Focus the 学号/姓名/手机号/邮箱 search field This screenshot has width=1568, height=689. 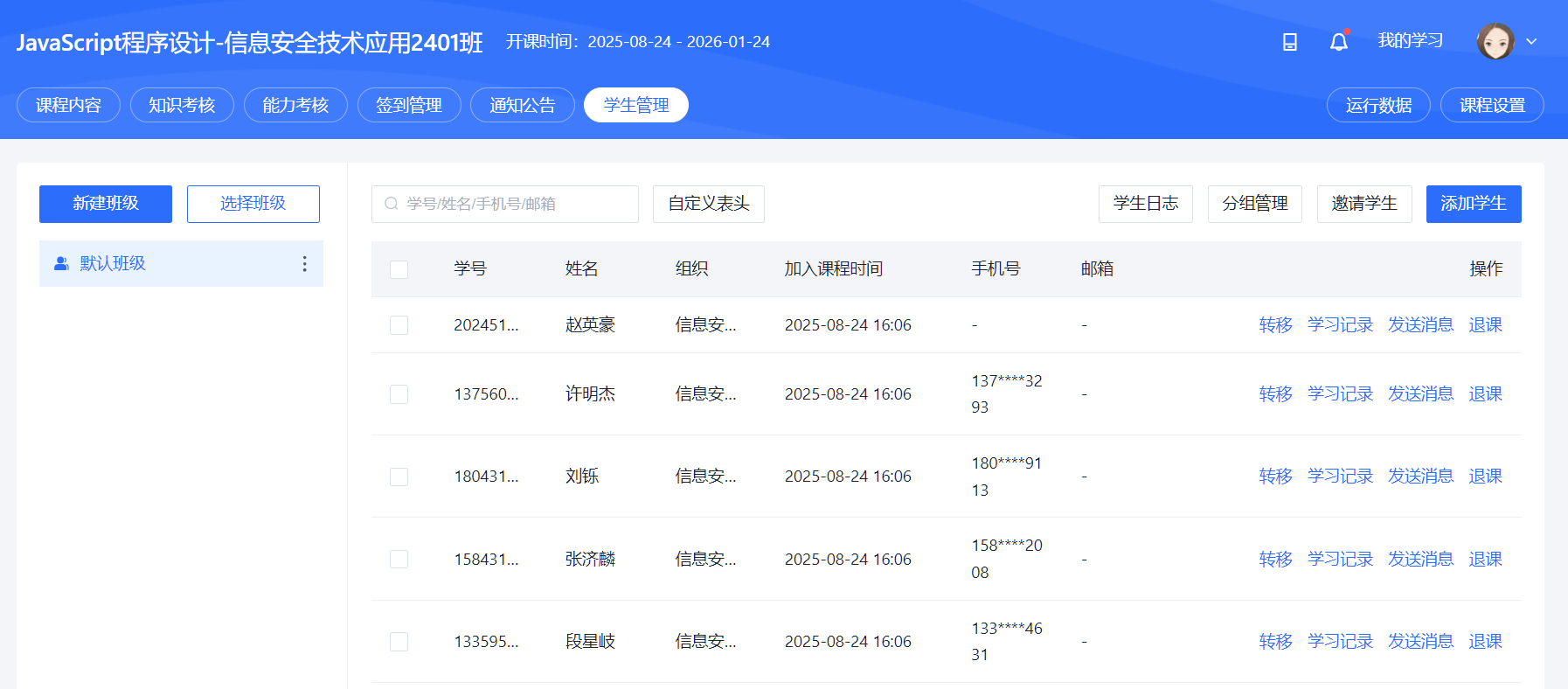505,204
